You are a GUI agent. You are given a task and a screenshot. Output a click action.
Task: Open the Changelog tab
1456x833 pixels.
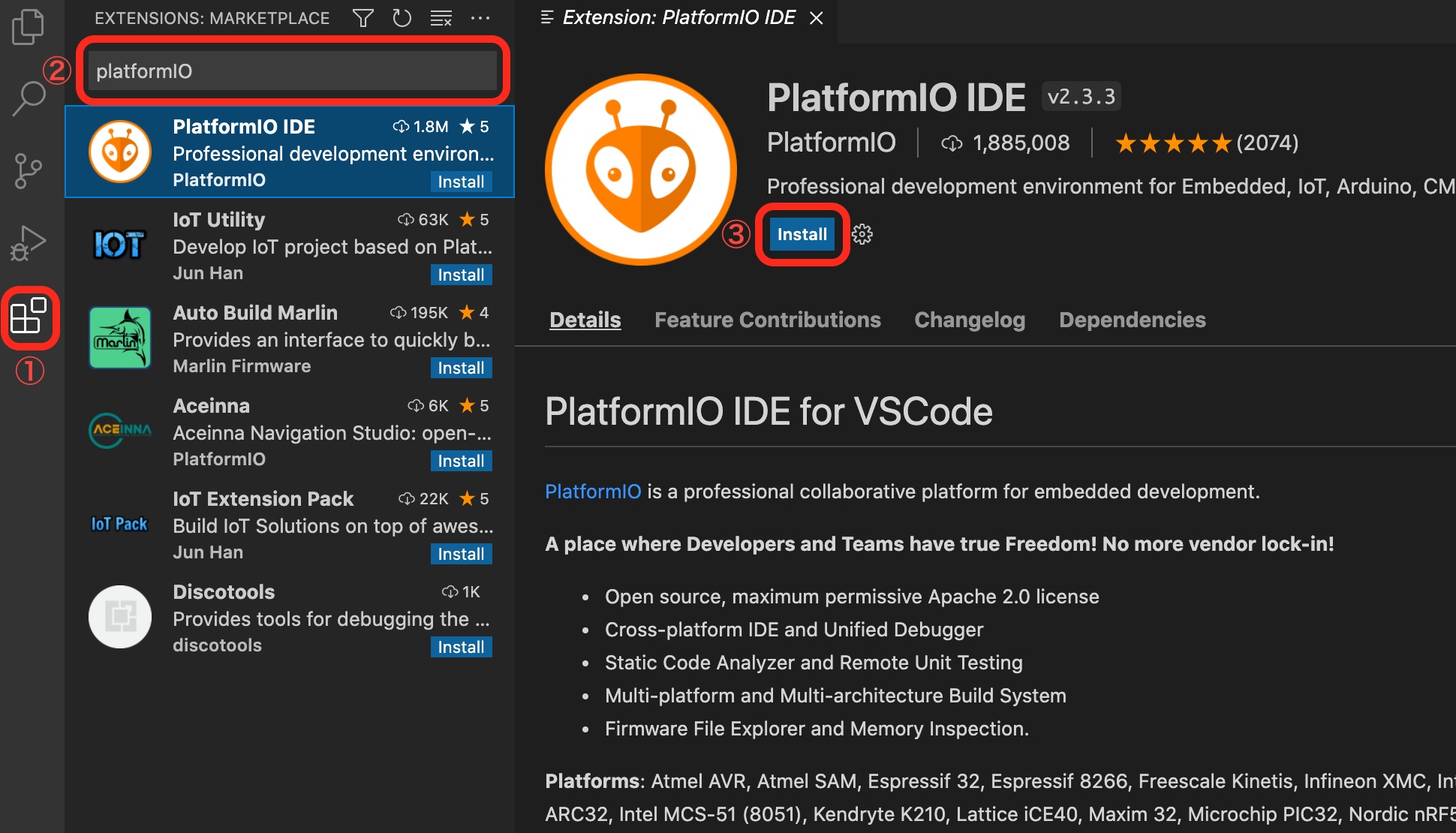pos(970,320)
